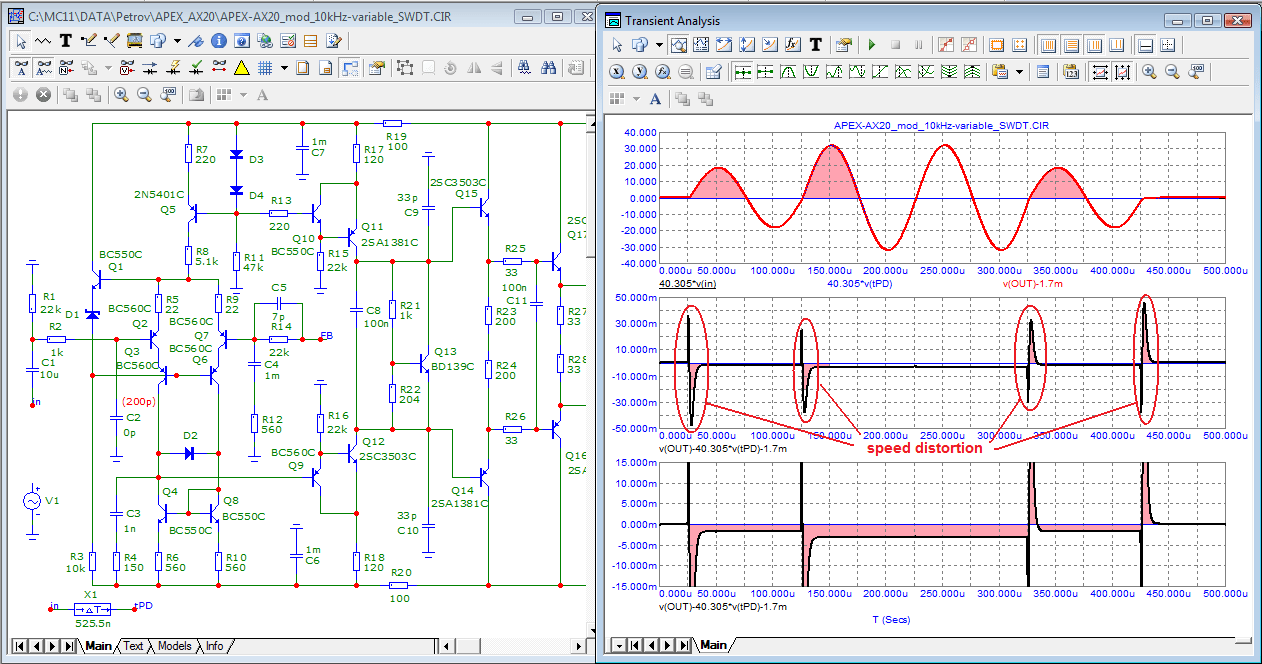
Task: Click the Peak cursor mode icon
Action: [788, 72]
